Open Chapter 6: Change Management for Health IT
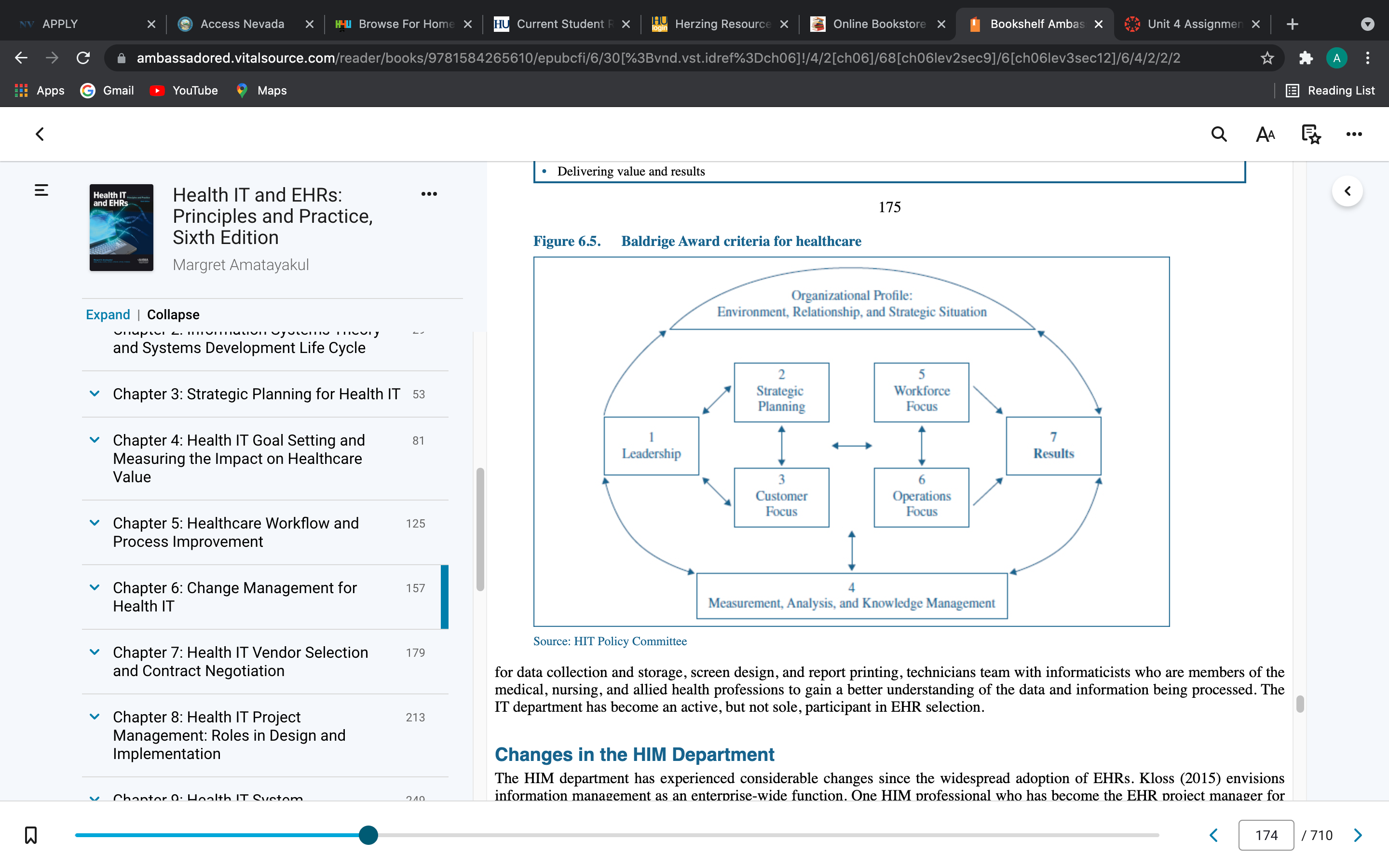Screen dimensions: 1389x868 235,597
